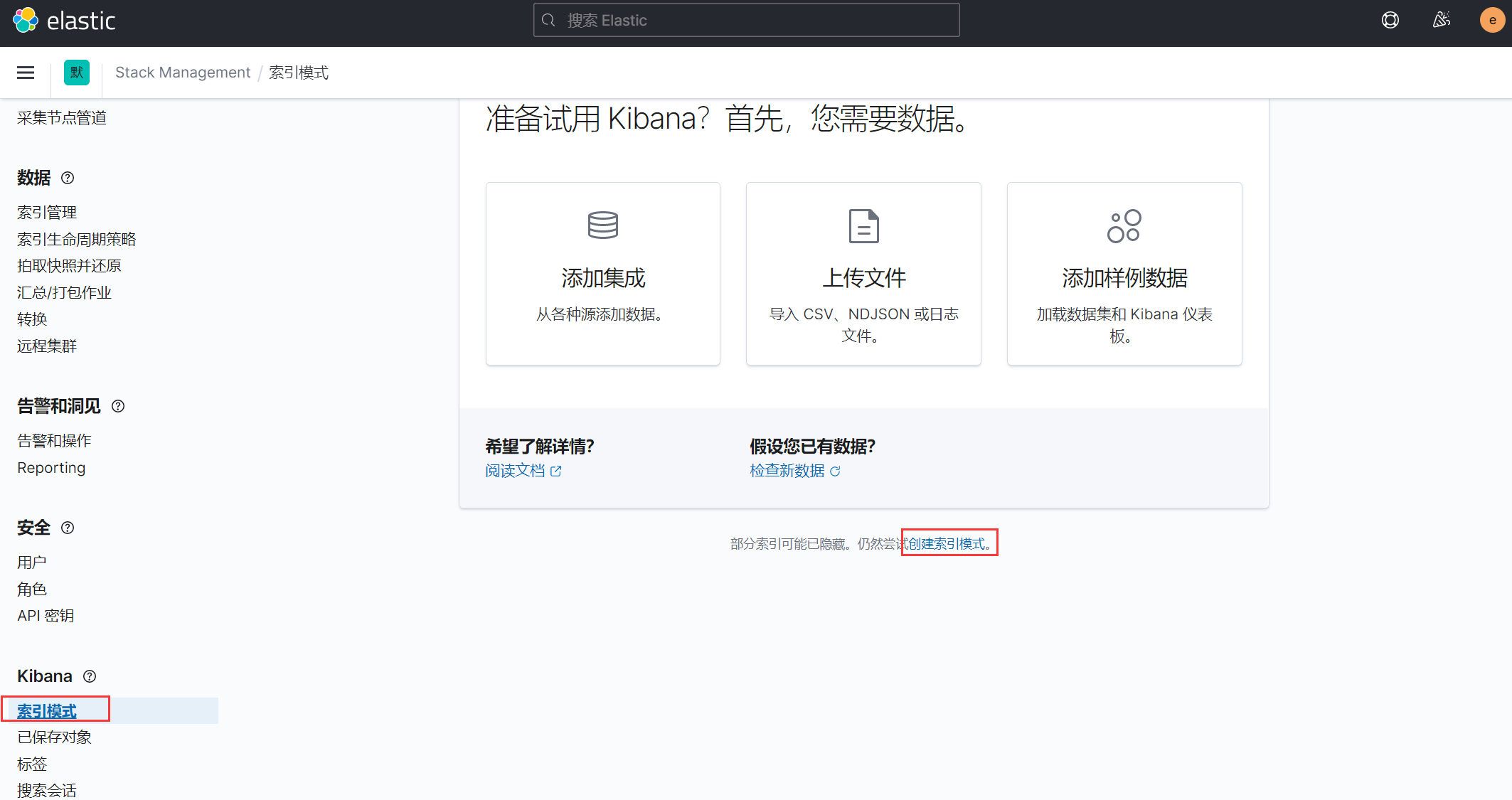Open 搜索会话 in sidebar
Screen dimensions: 1512x800
[47, 790]
